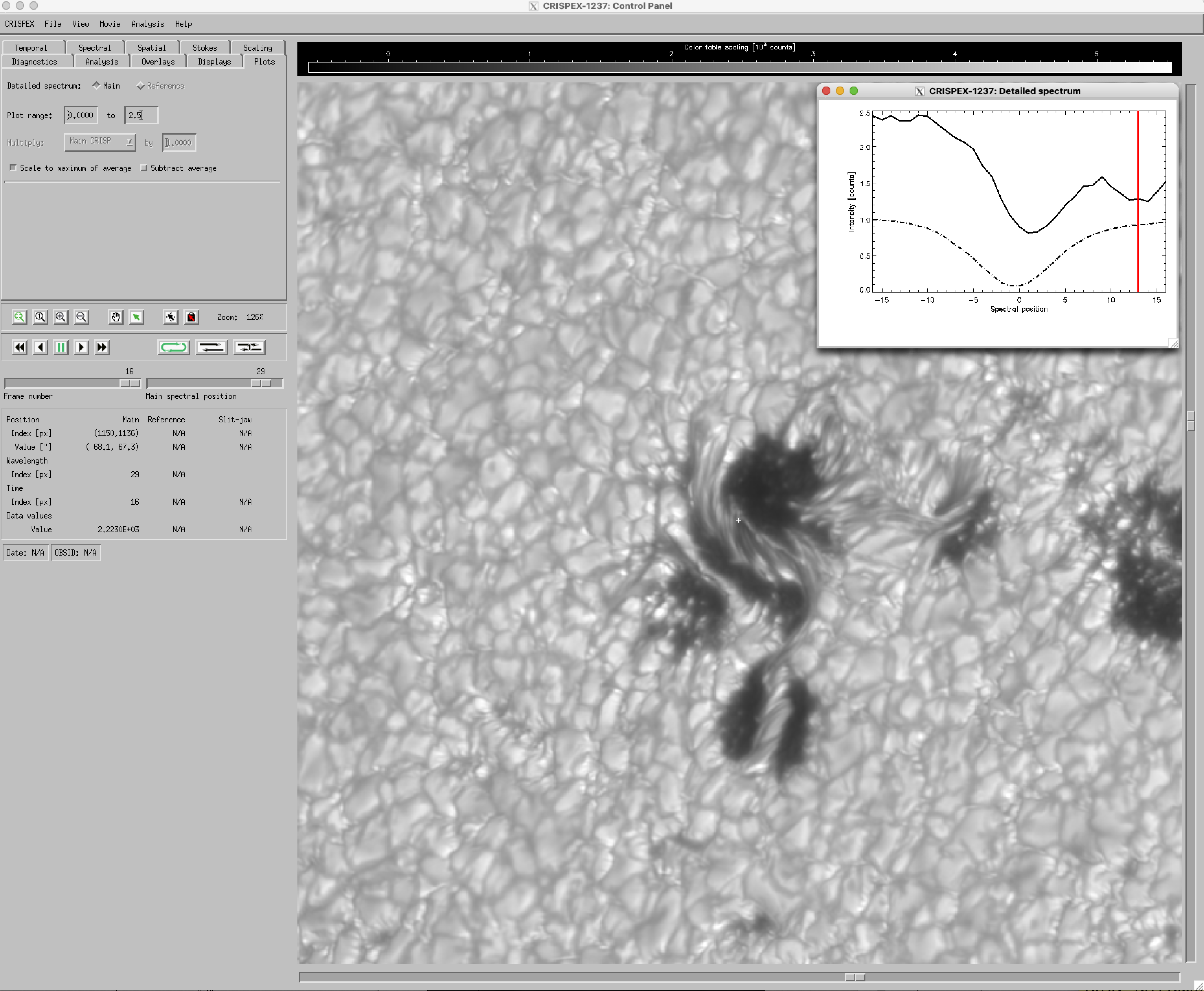Click the zoom-to-fit magnifier icon

tap(20, 317)
